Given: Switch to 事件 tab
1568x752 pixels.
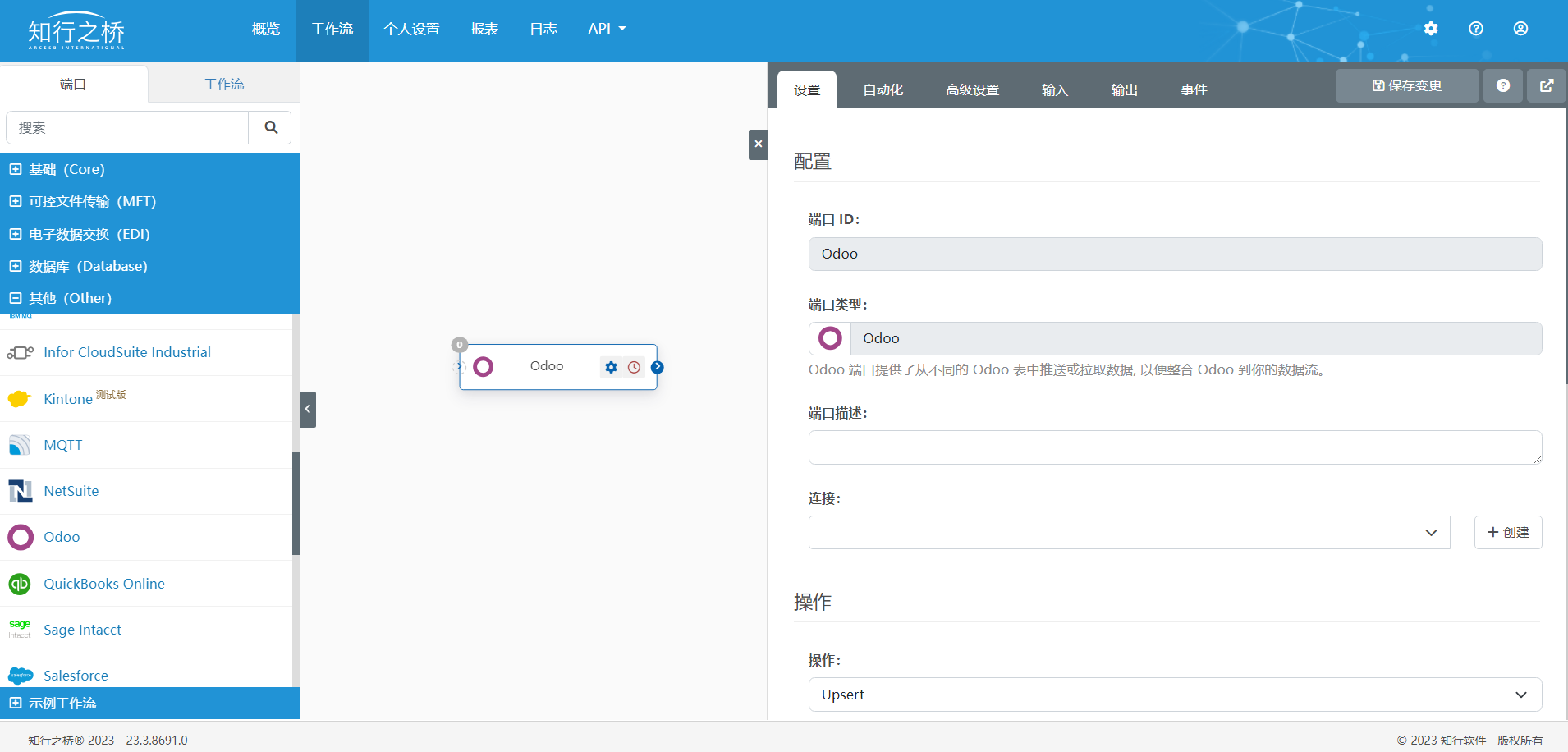Looking at the screenshot, I should (1194, 89).
